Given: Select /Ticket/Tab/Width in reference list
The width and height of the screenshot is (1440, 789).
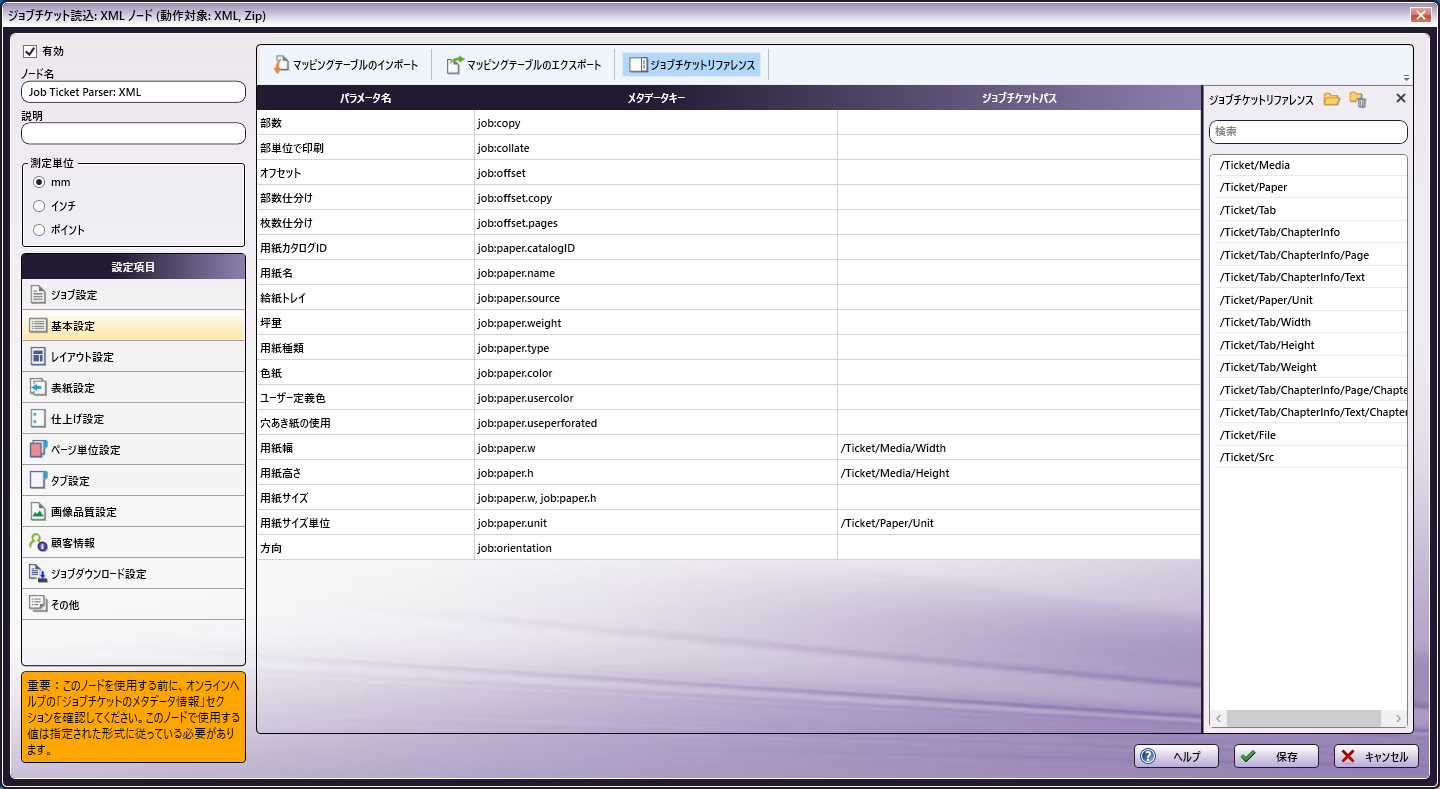Looking at the screenshot, I should point(1310,322).
